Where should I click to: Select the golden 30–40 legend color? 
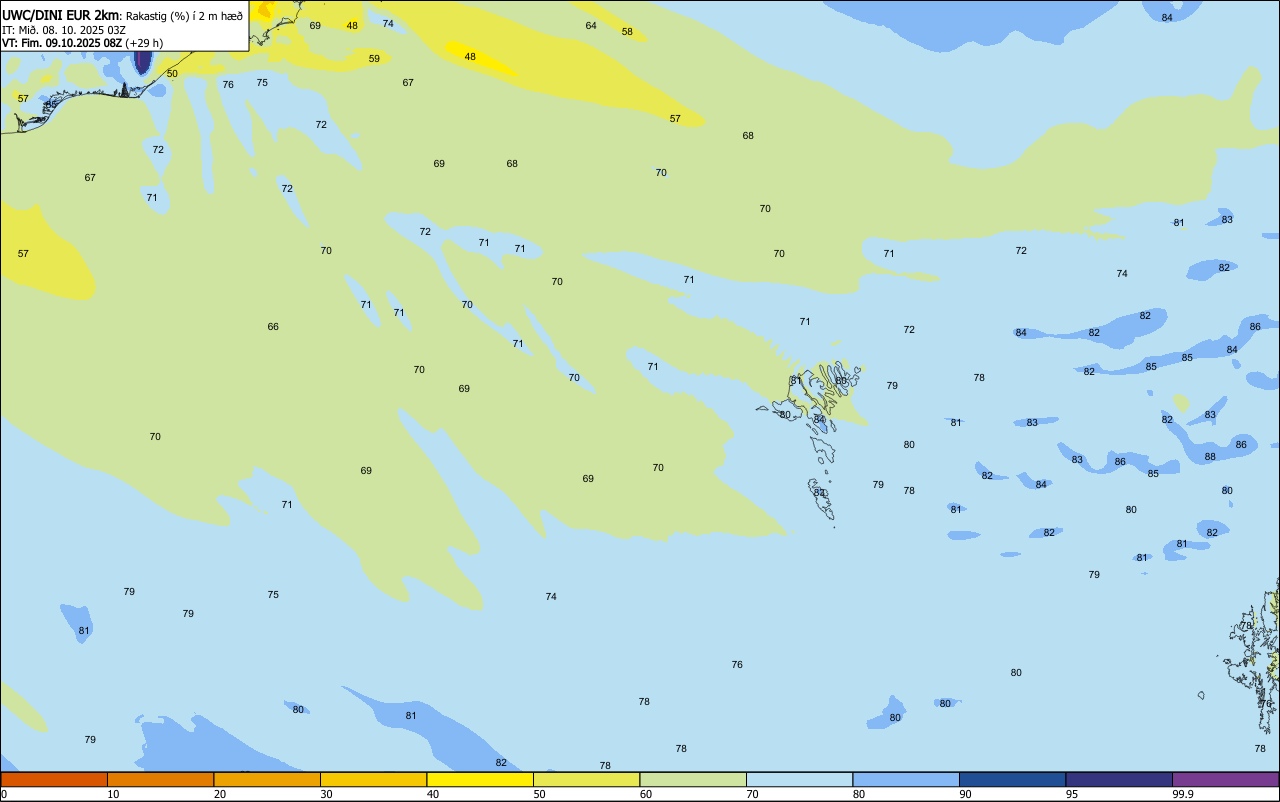point(373,779)
